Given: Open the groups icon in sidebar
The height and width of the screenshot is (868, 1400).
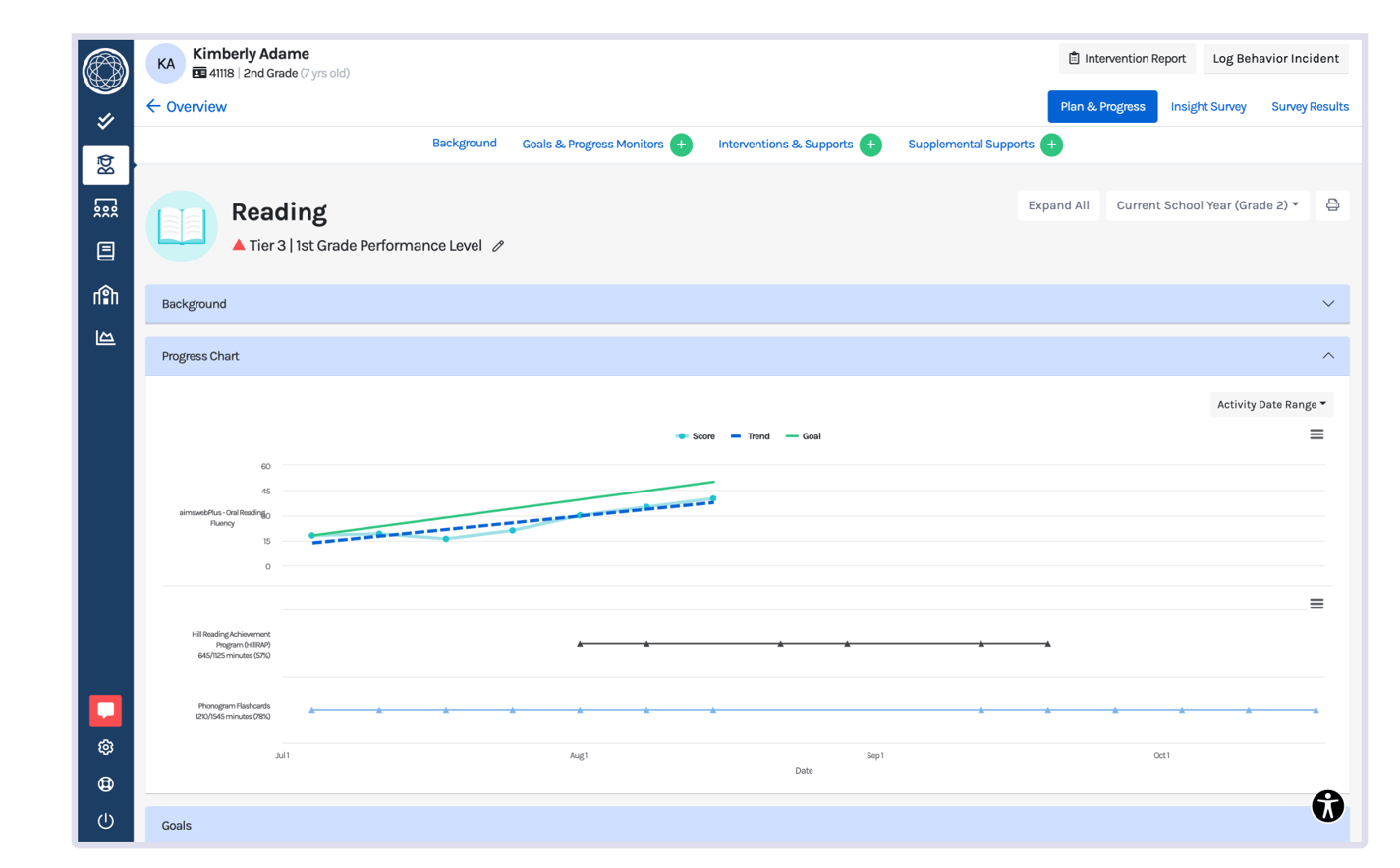Looking at the screenshot, I should [105, 208].
